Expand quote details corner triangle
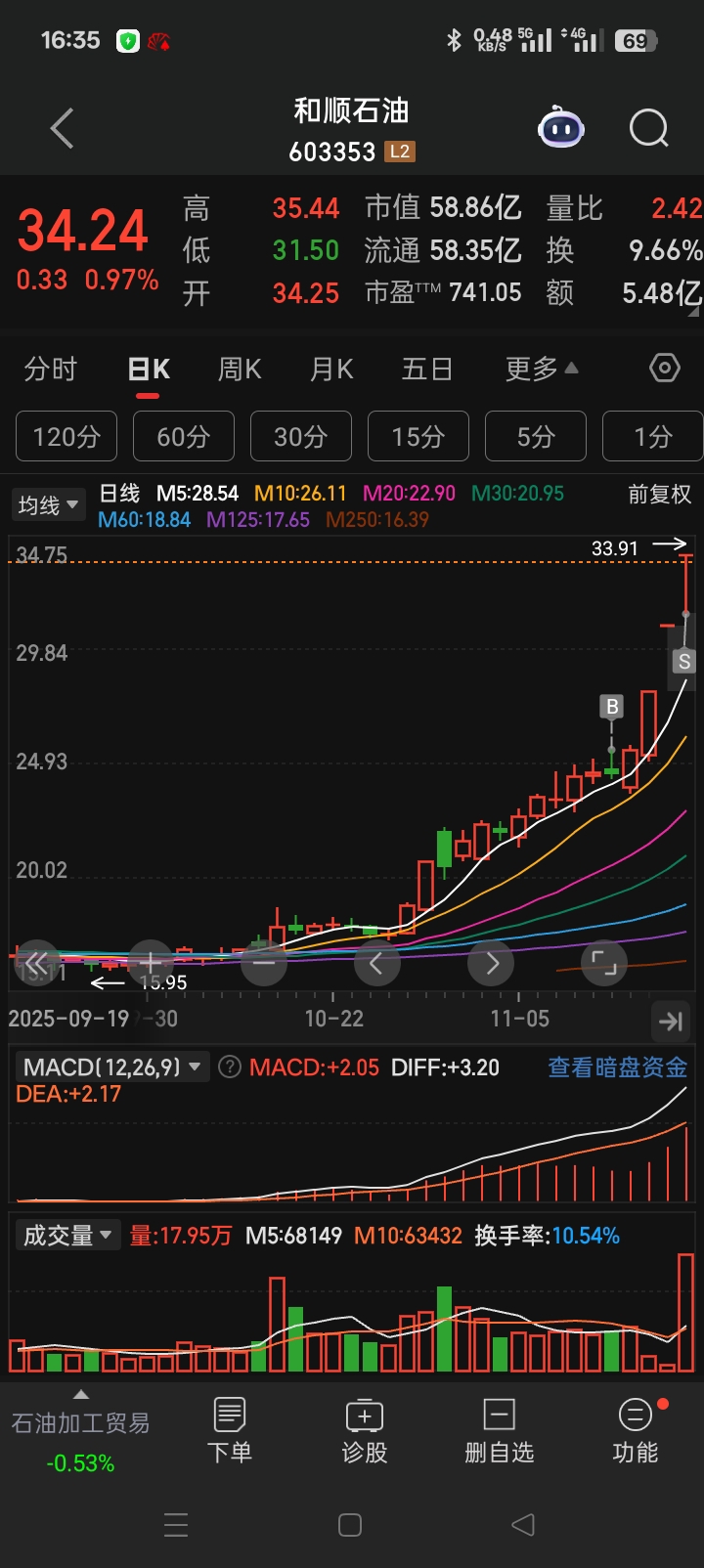The height and width of the screenshot is (1568, 704). tap(694, 313)
